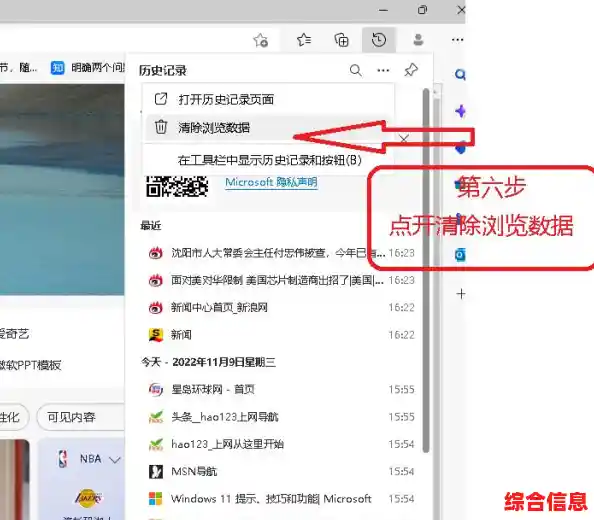
Task: Open the 明确两个问题 bookmark with 知 icon
Action: [87, 67]
